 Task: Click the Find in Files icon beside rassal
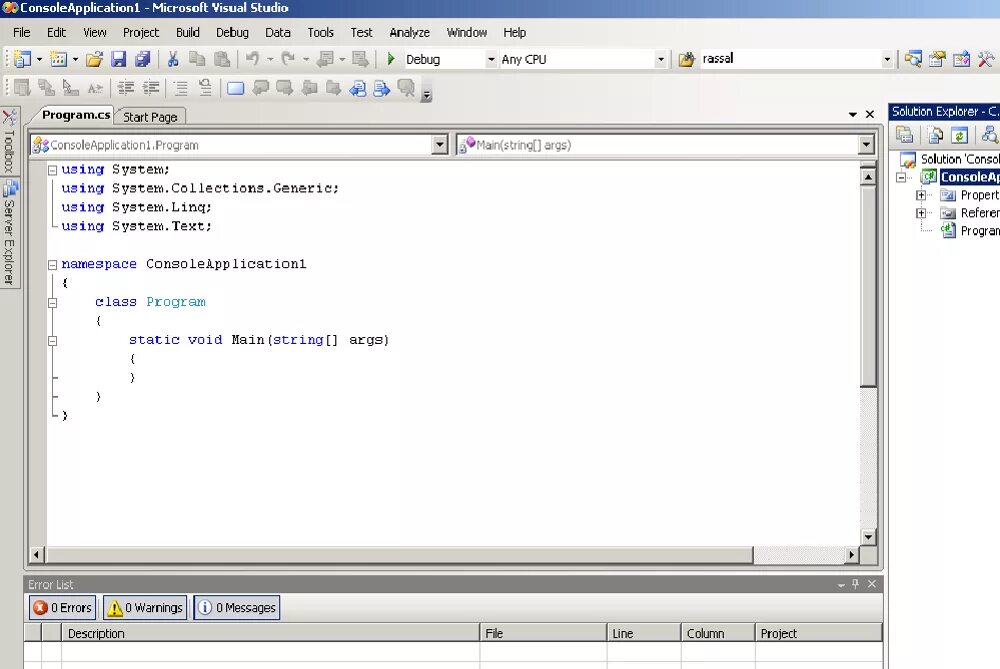[x=686, y=59]
